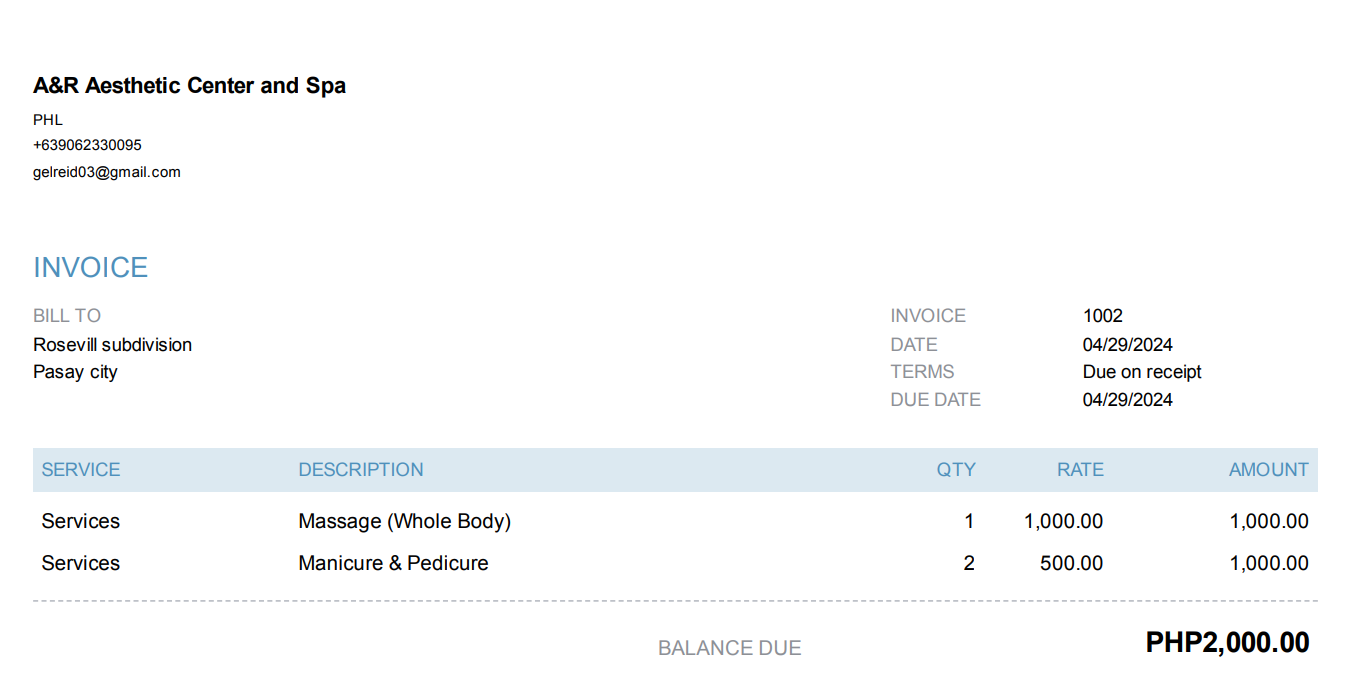
Task: Click the DESCRIPTION column header
Action: [x=360, y=470]
